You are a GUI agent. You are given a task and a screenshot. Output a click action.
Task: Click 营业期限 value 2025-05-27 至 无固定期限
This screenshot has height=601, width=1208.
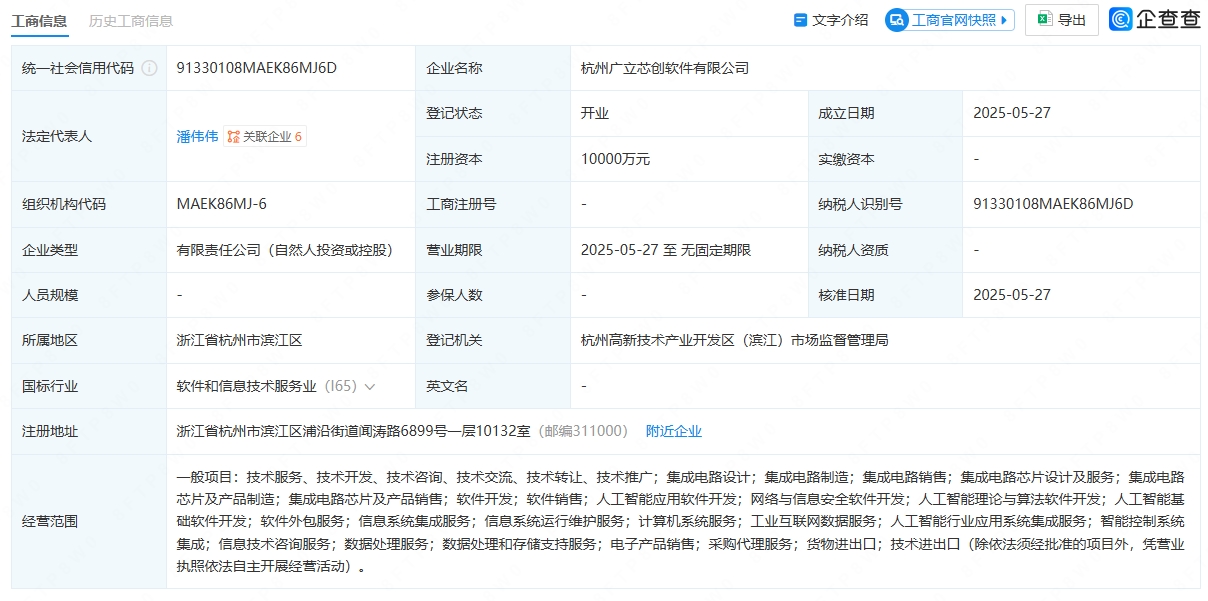(x=666, y=250)
